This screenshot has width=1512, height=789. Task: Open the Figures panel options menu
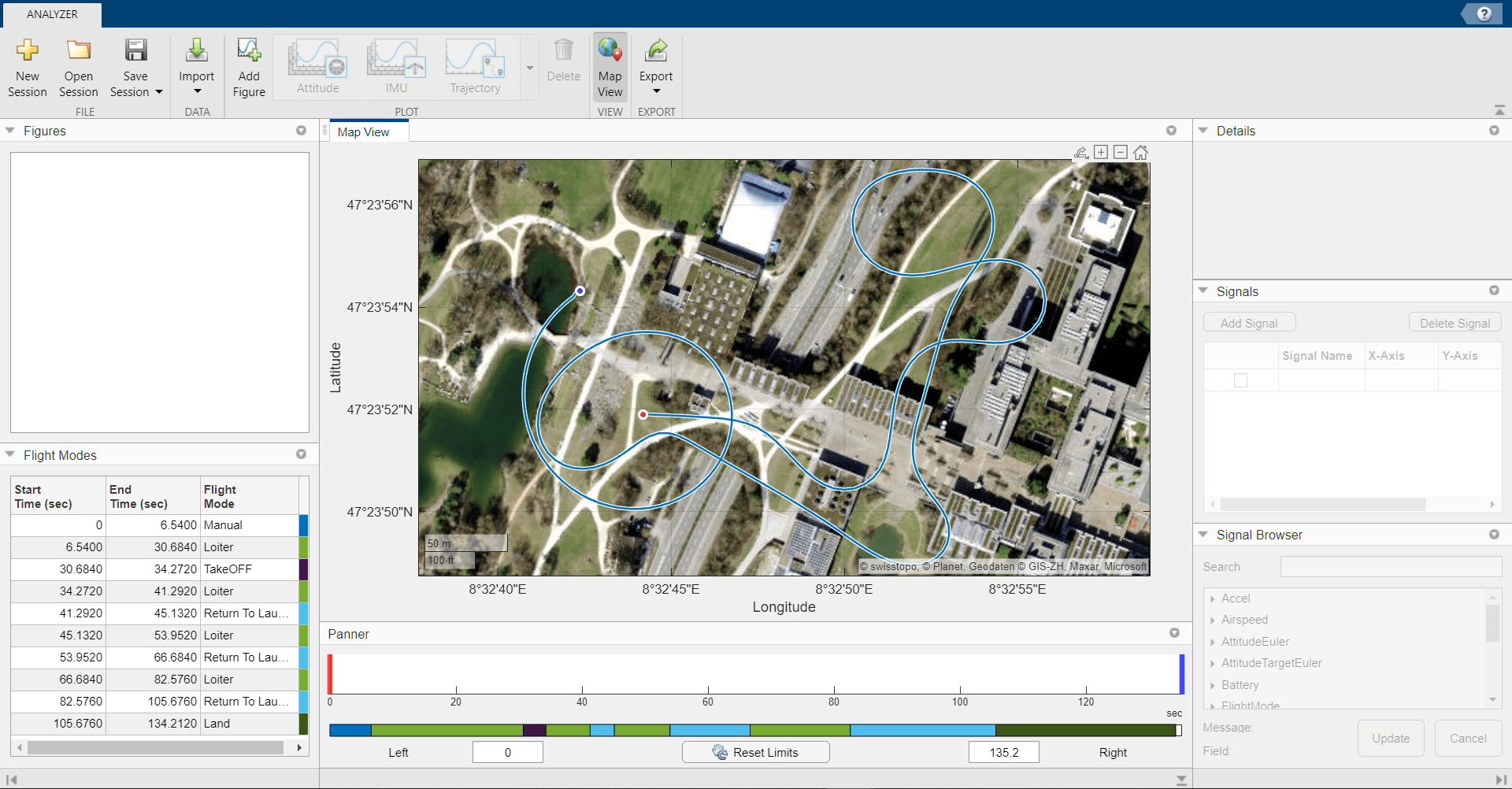(301, 131)
